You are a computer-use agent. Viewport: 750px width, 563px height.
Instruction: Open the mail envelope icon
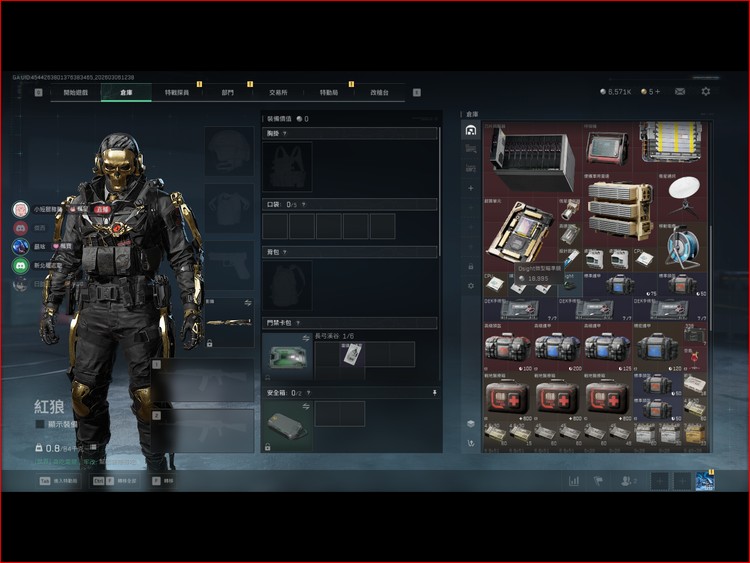pos(680,92)
